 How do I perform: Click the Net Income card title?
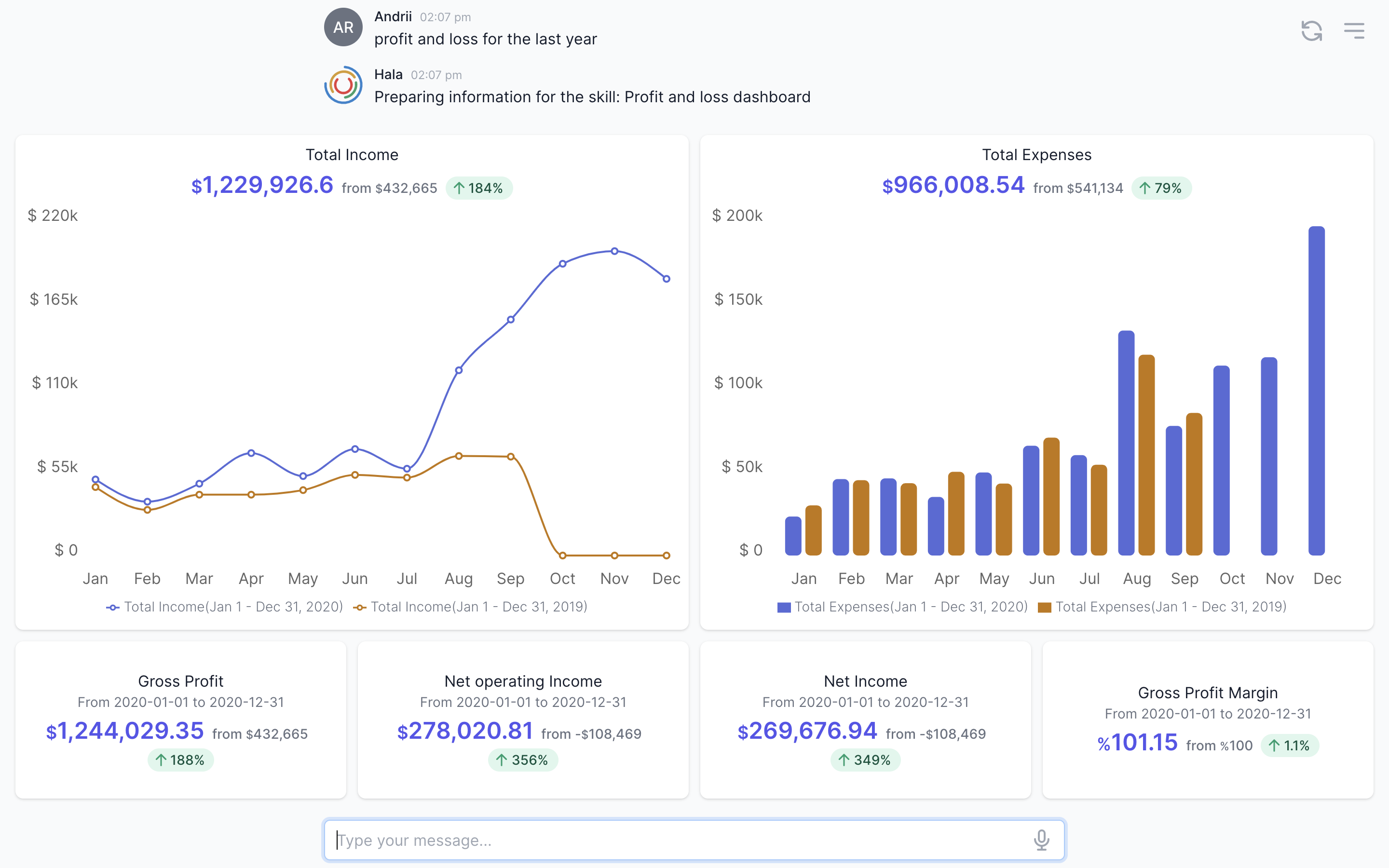(x=866, y=681)
